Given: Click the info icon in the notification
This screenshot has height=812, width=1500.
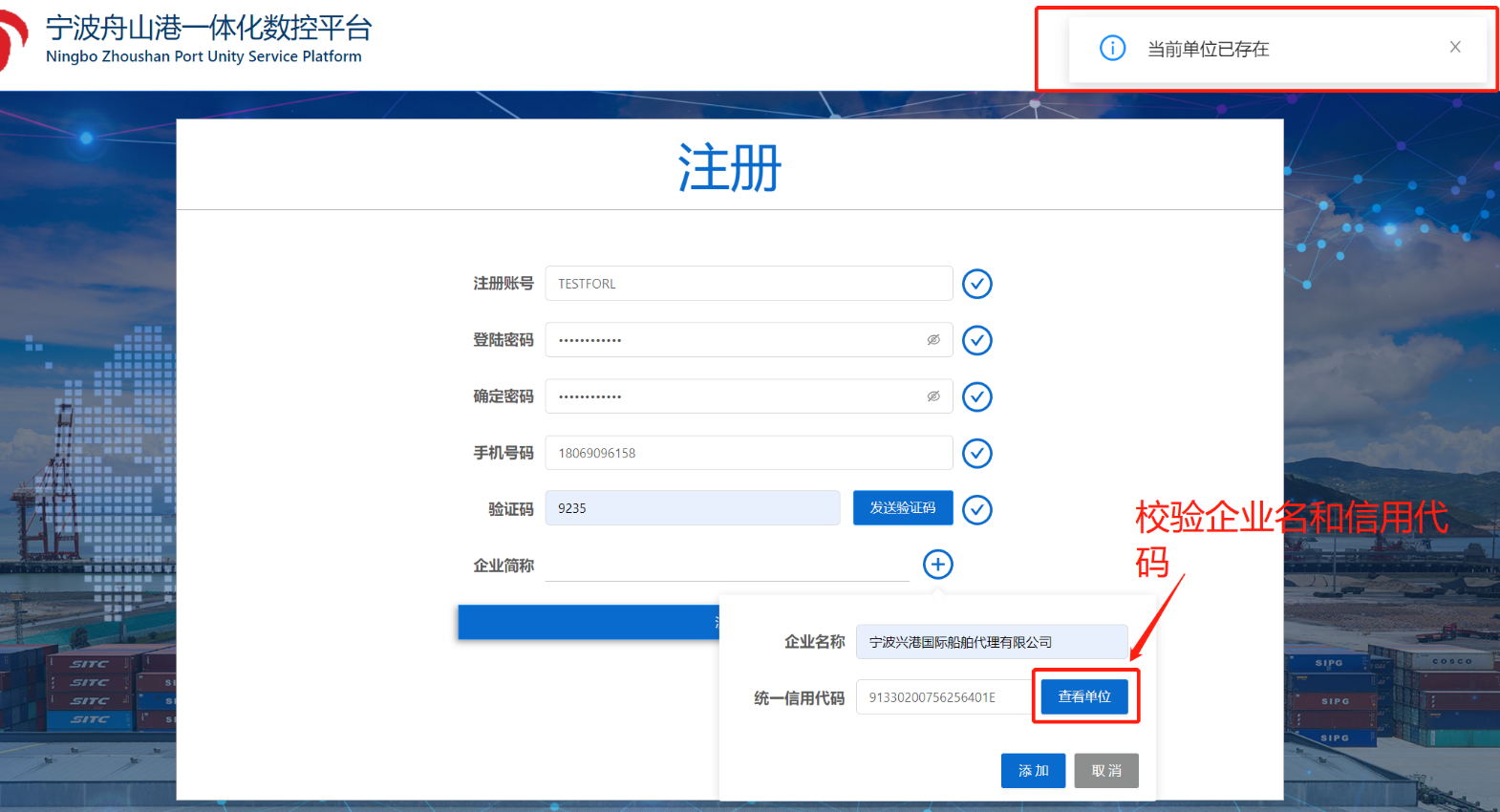Looking at the screenshot, I should 1112,48.
